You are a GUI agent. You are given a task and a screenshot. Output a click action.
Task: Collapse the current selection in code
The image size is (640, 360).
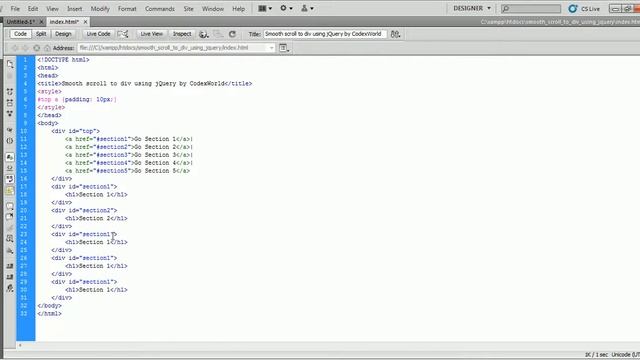[x=10, y=102]
